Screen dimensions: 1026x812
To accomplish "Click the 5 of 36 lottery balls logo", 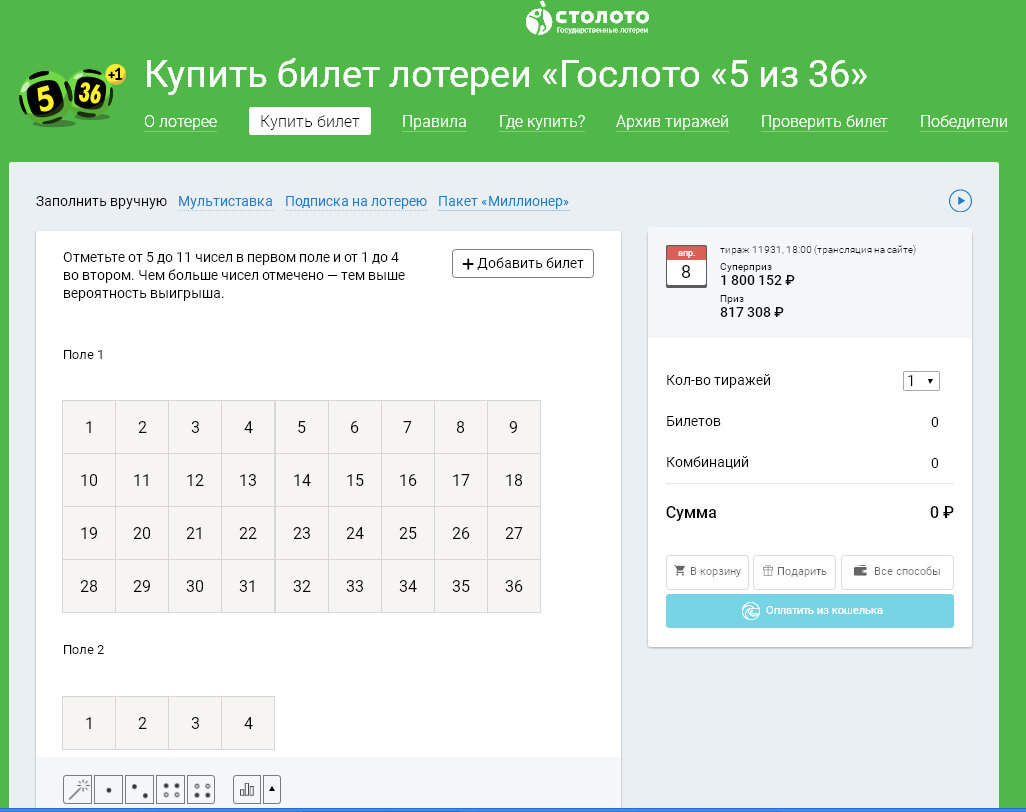I will pos(71,97).
